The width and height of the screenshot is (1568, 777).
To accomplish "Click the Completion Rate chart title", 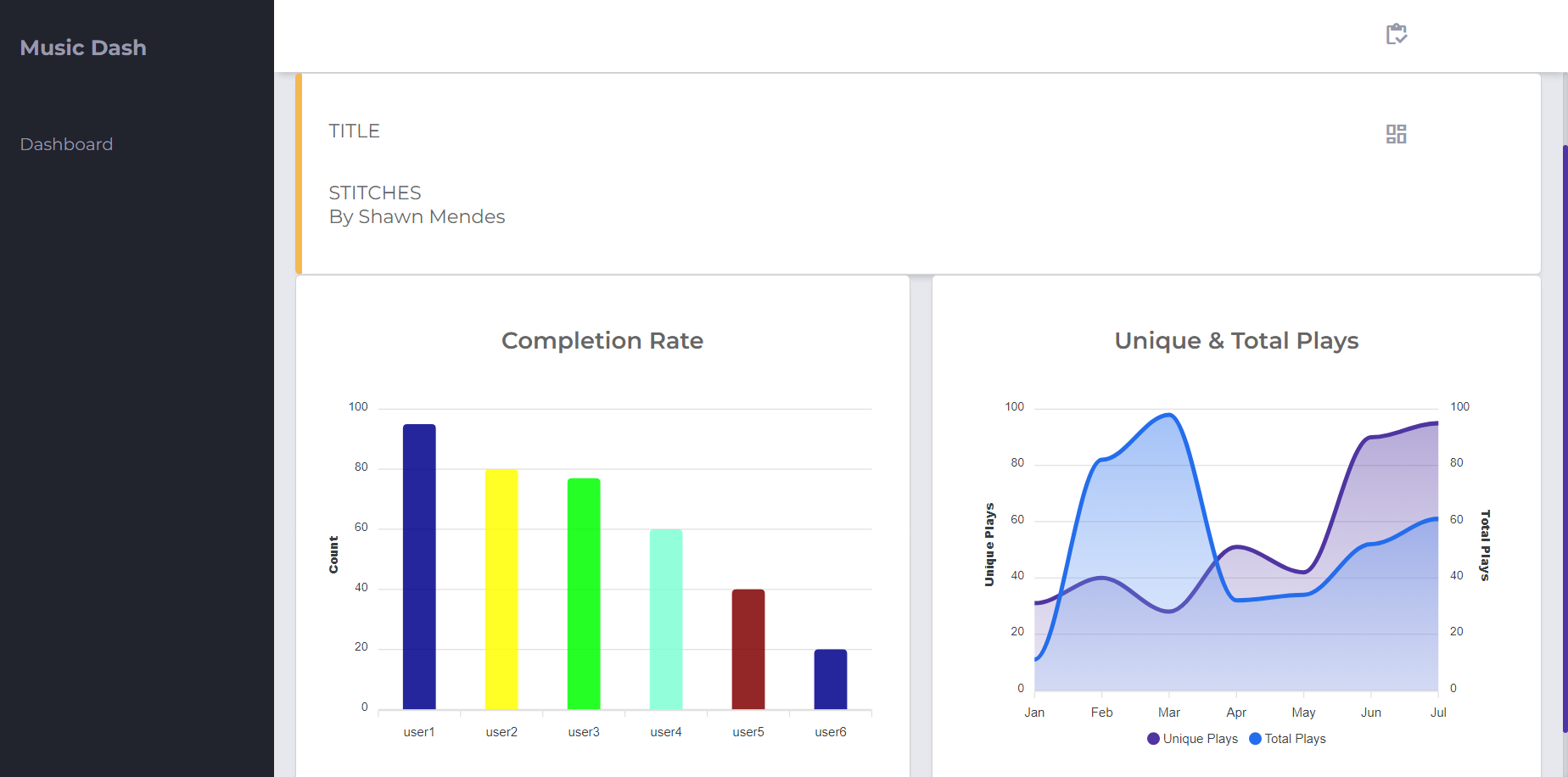I will [602, 340].
